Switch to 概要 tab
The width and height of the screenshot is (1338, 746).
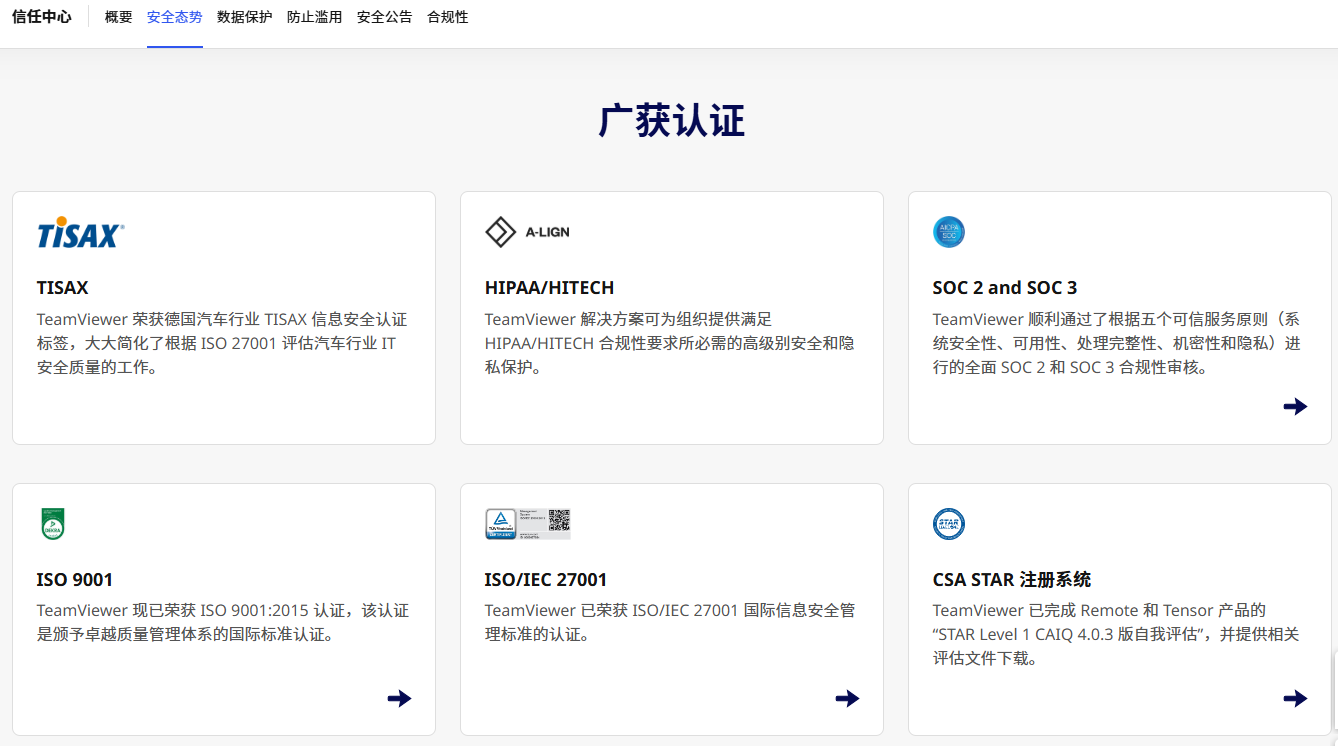point(119,17)
